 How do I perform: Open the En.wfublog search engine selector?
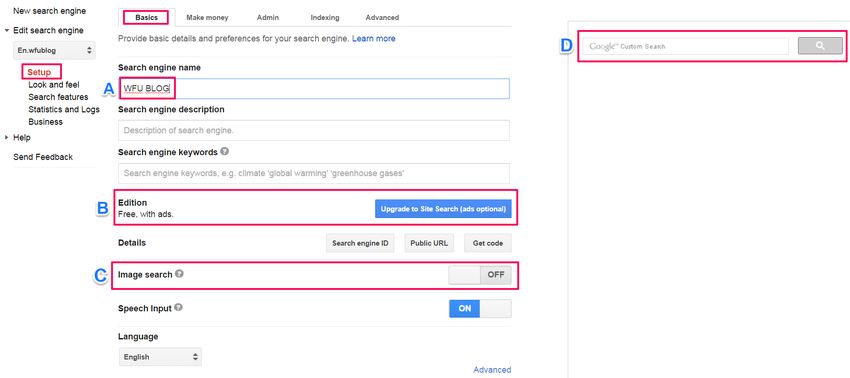point(54,50)
